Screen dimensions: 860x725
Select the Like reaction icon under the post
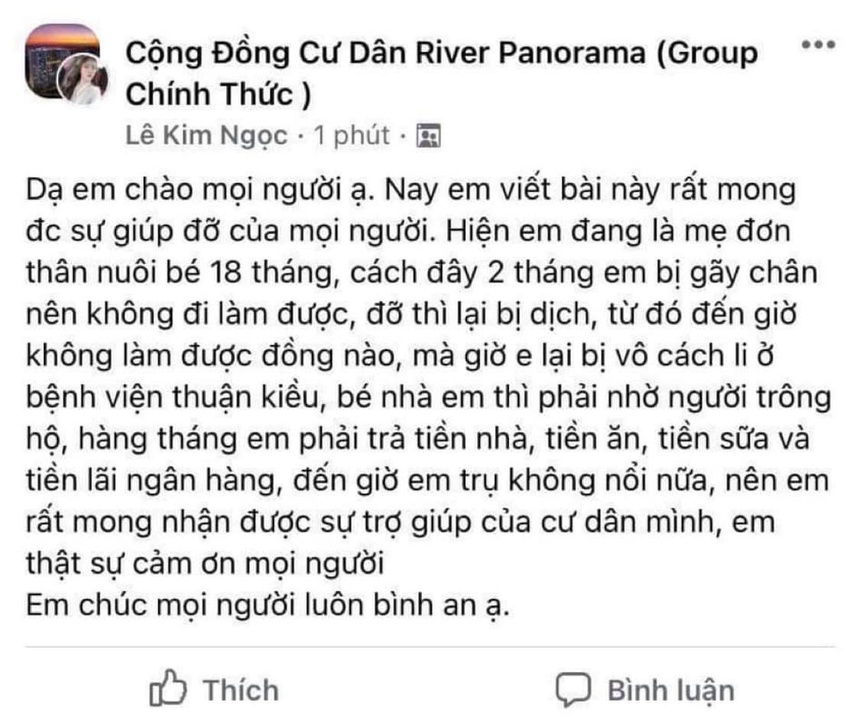[x=170, y=689]
